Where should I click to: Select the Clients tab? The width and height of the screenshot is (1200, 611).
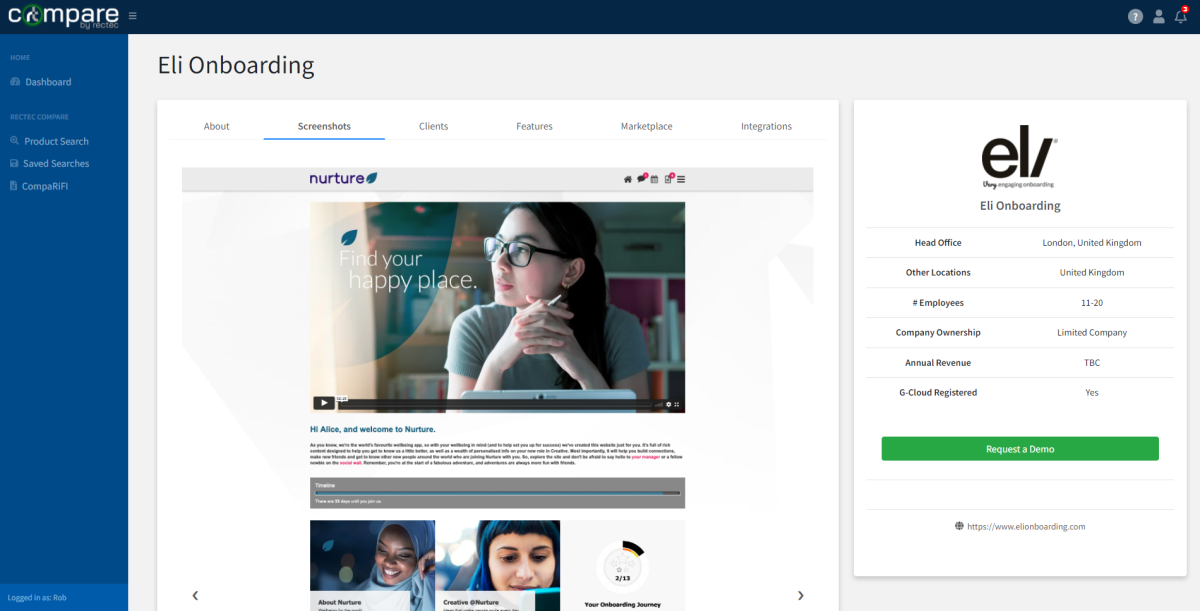tap(433, 126)
